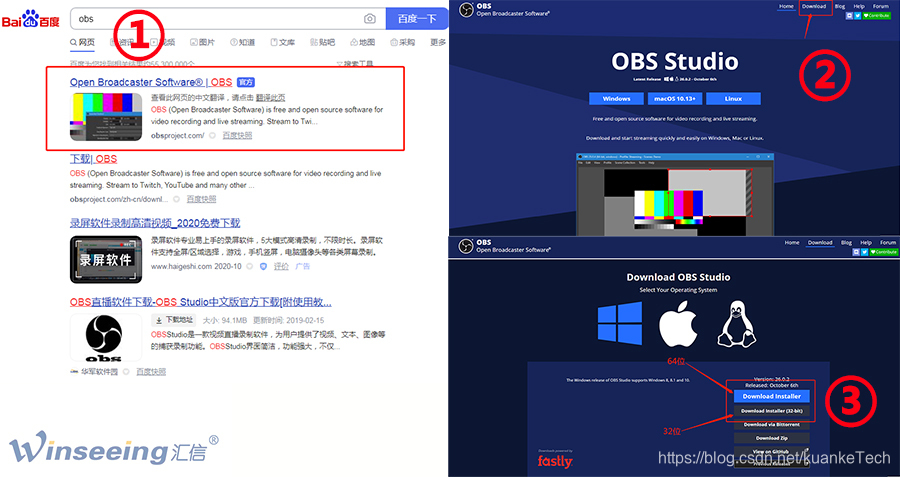Open the 录屏软件录制高清视频_2020免费下载 result

point(155,223)
